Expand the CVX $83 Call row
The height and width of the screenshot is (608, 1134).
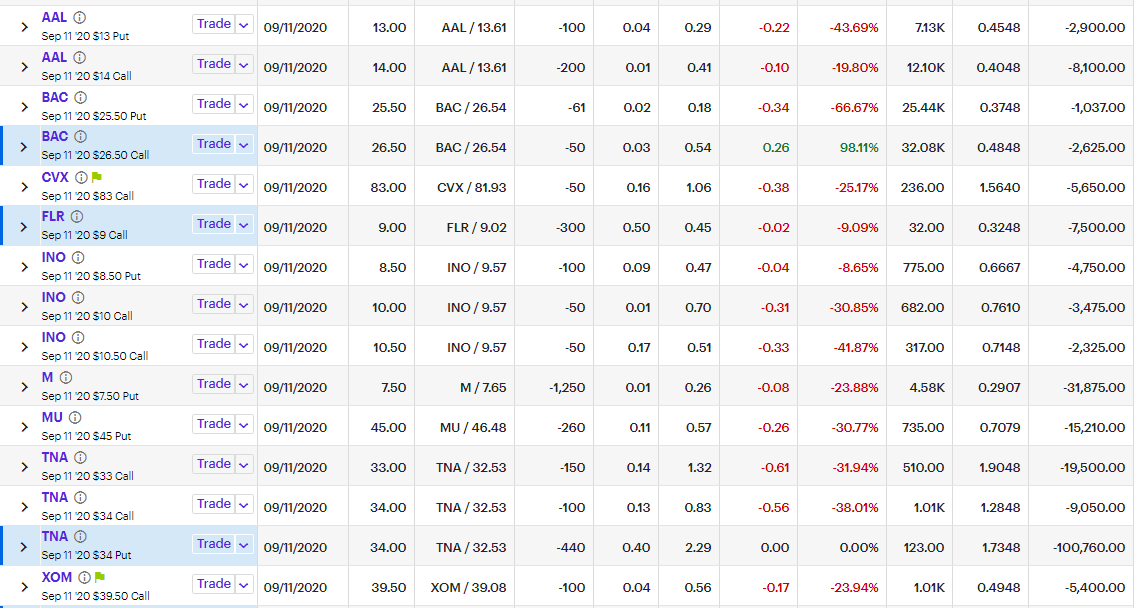click(x=24, y=187)
